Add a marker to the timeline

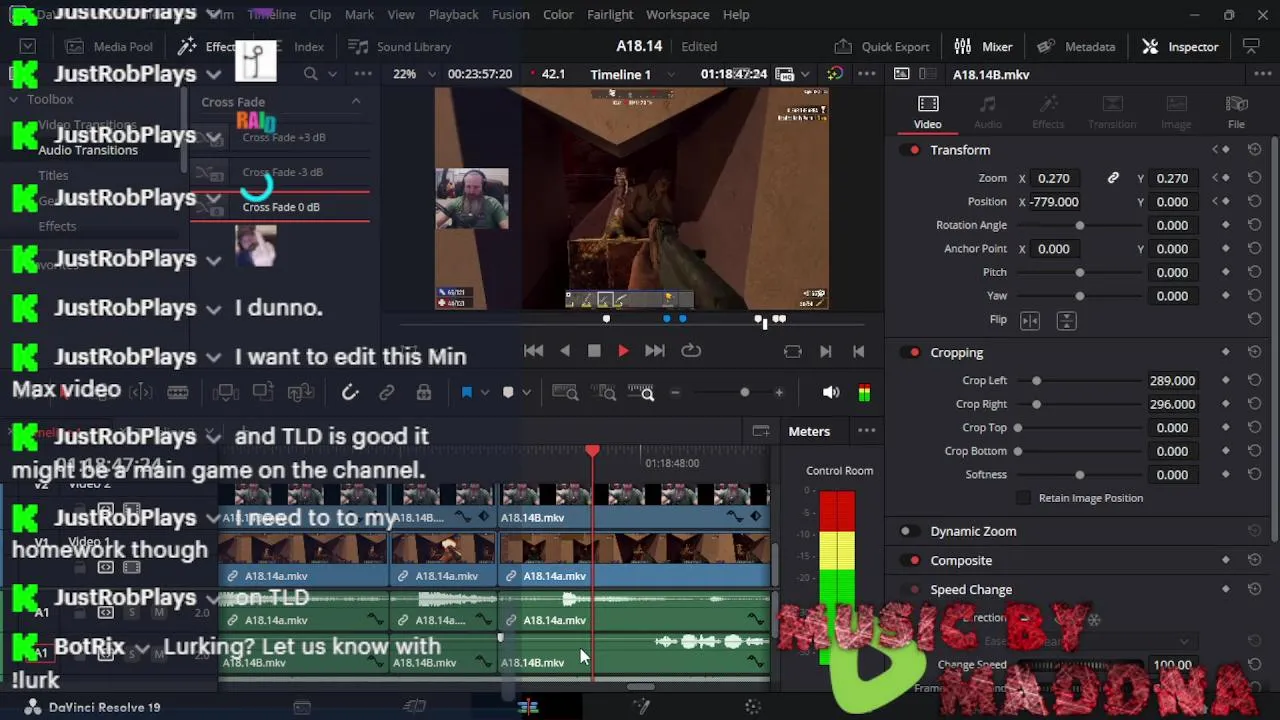point(508,393)
